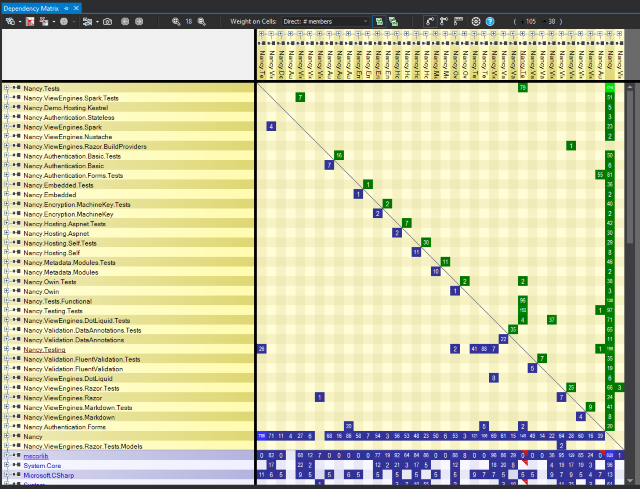Toggle the first green matrix mode button

pos(379,21)
